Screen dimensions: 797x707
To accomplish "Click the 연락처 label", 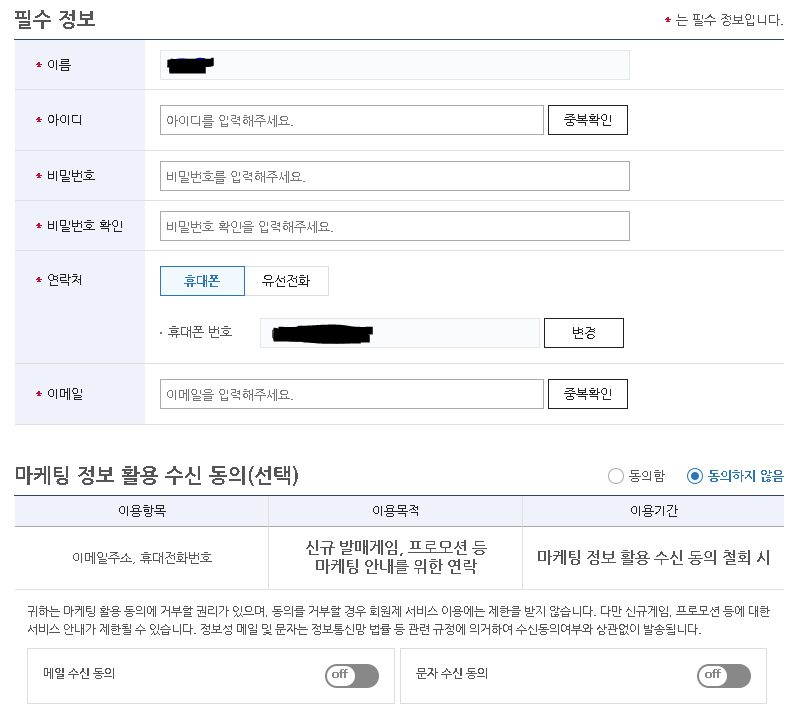I will (65, 280).
